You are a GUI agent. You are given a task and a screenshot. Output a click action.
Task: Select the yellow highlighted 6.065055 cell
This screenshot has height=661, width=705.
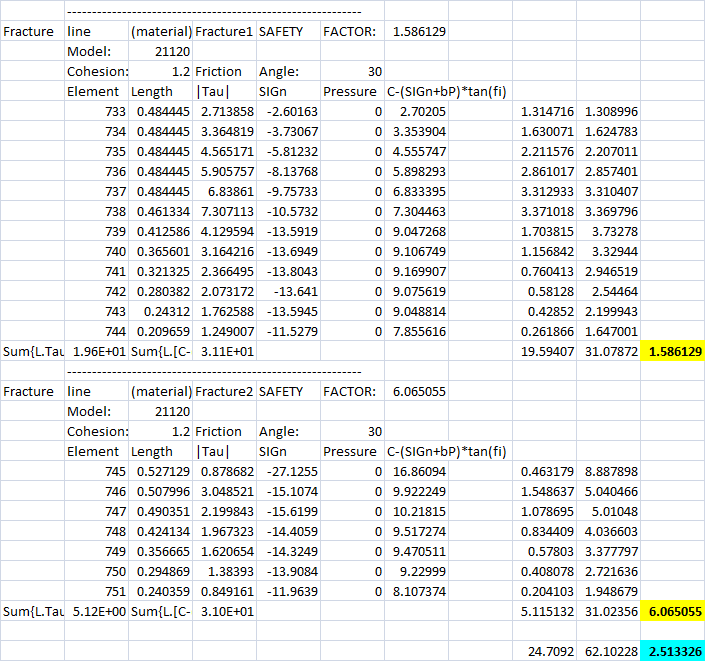tap(672, 611)
